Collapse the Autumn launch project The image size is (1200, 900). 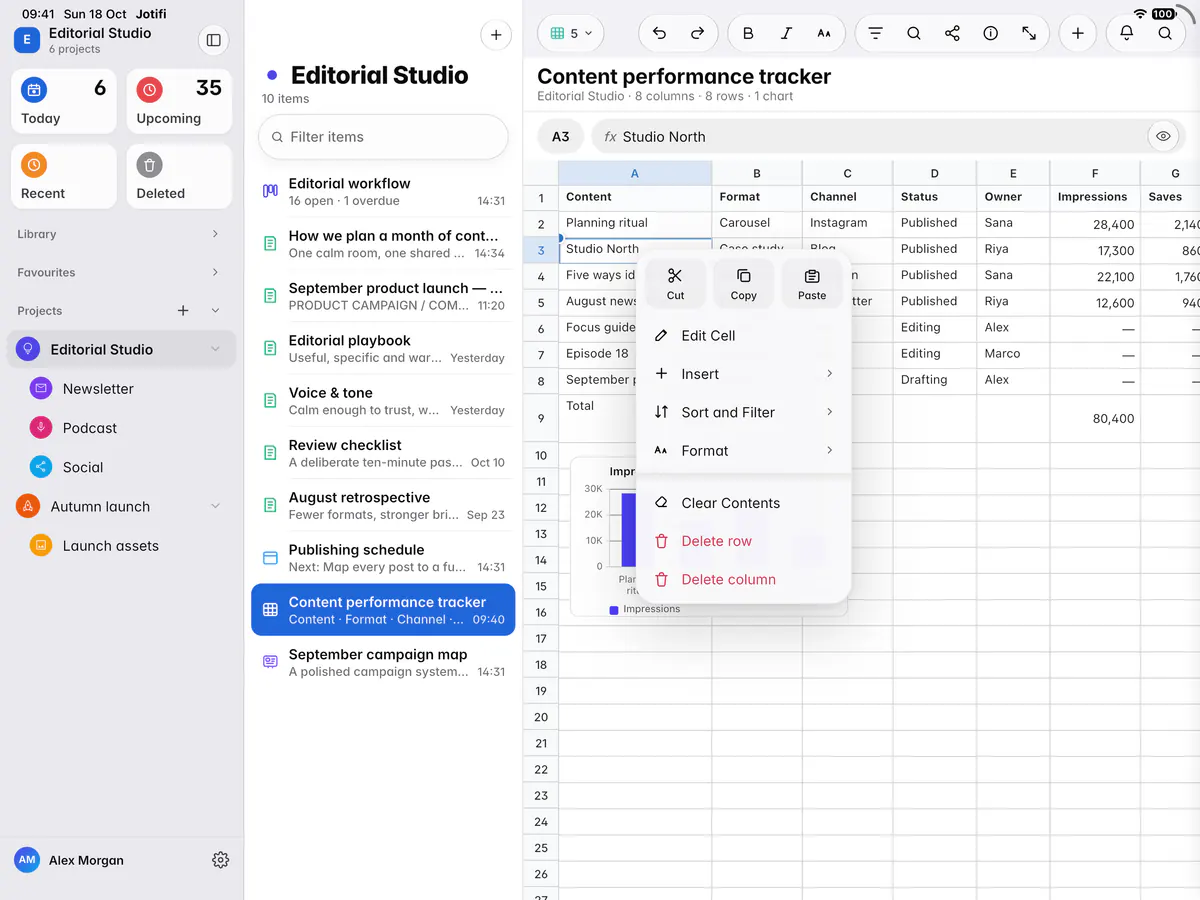215,507
